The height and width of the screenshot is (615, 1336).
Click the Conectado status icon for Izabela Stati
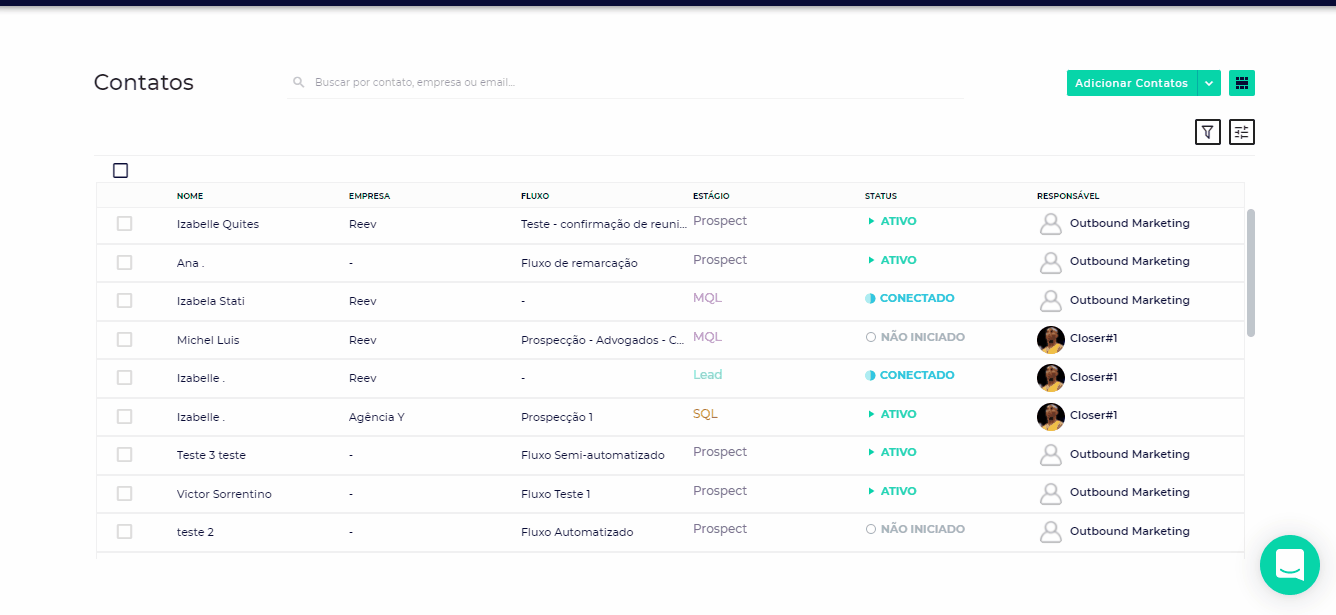(x=870, y=299)
